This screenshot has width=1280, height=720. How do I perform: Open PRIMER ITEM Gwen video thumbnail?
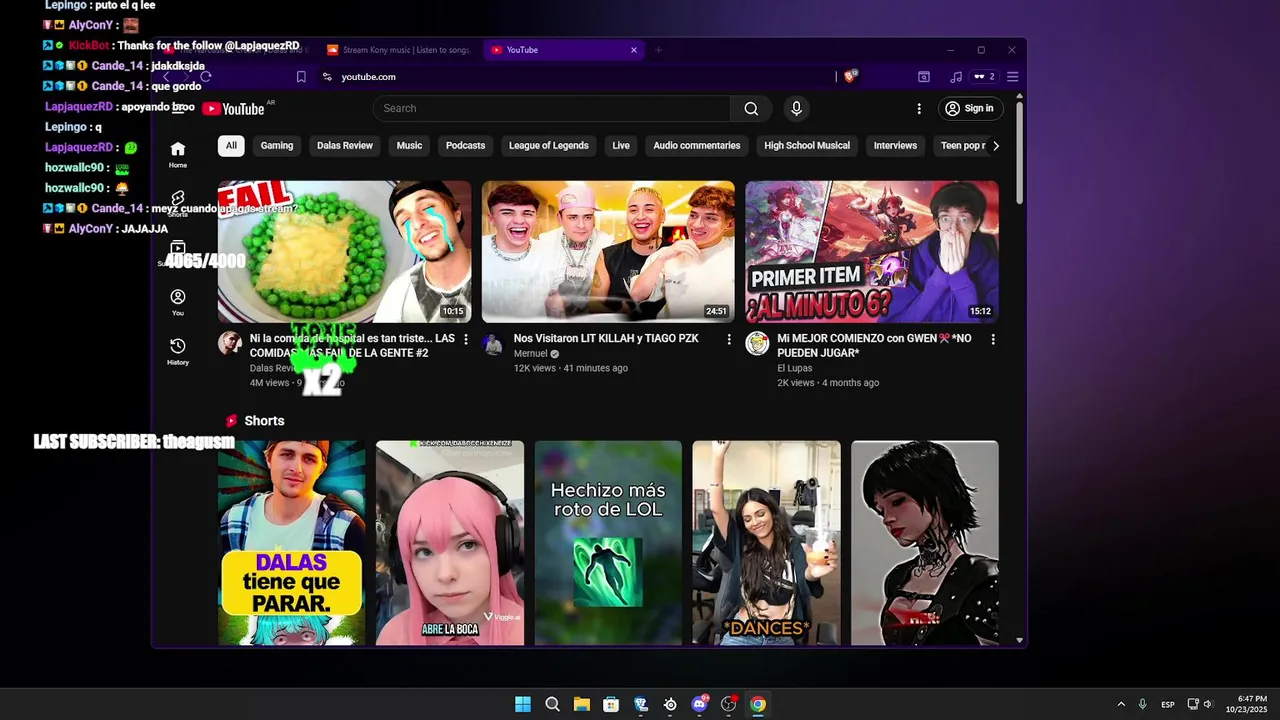pos(872,252)
